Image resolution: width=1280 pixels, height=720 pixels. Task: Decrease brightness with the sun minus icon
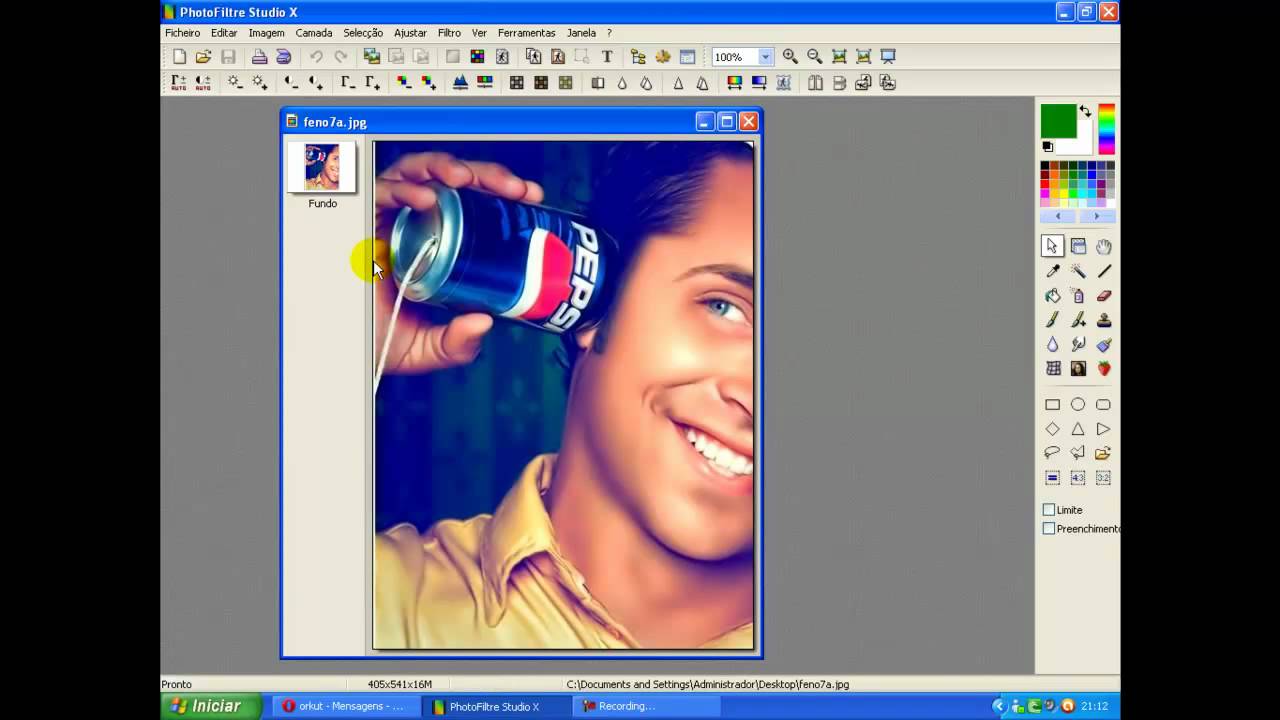(235, 83)
